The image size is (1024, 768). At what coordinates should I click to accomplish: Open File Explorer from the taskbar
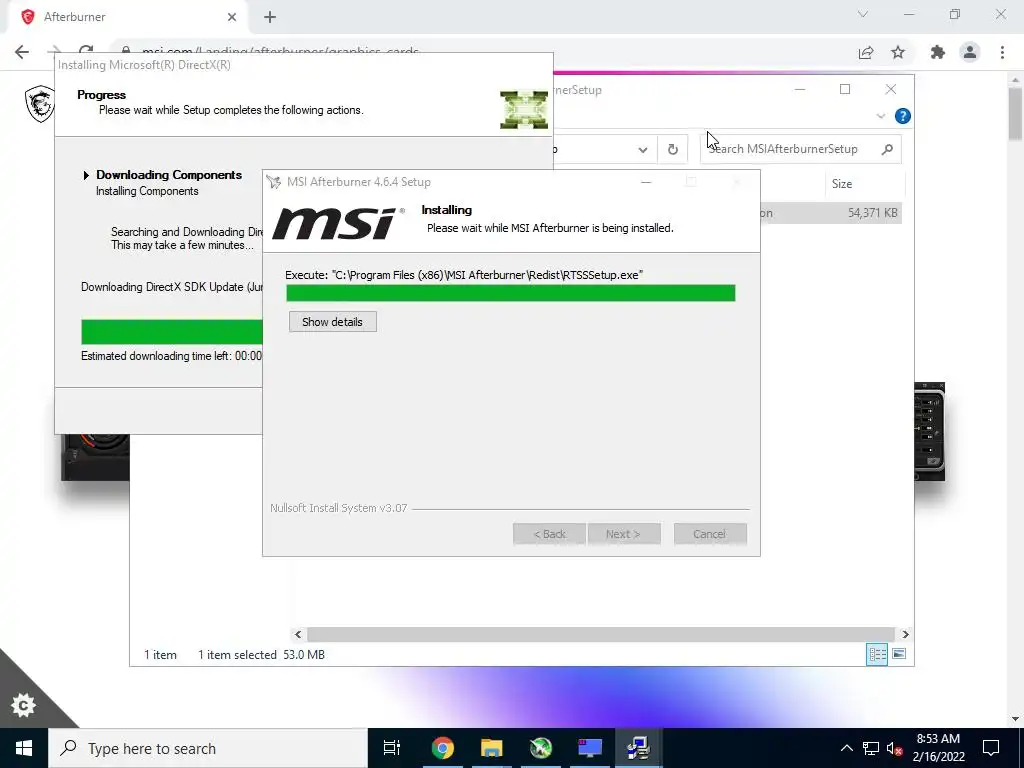tap(491, 748)
